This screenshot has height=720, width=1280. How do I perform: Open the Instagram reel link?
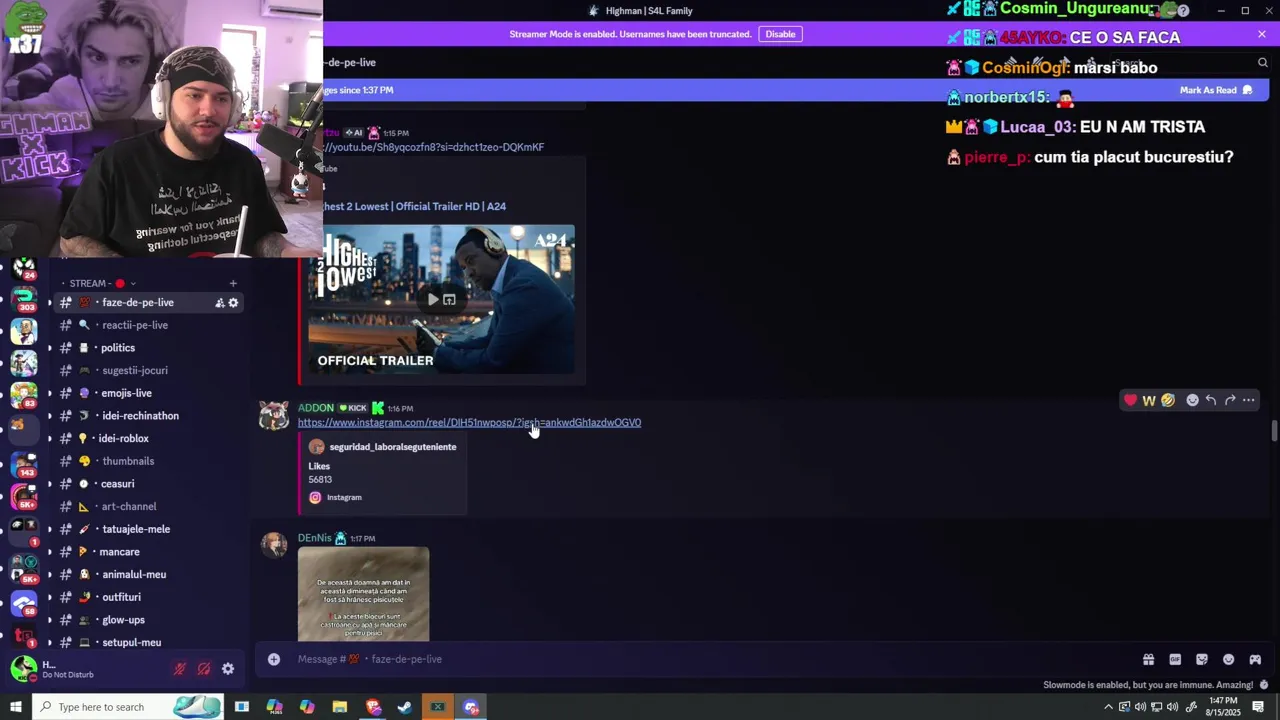469,423
